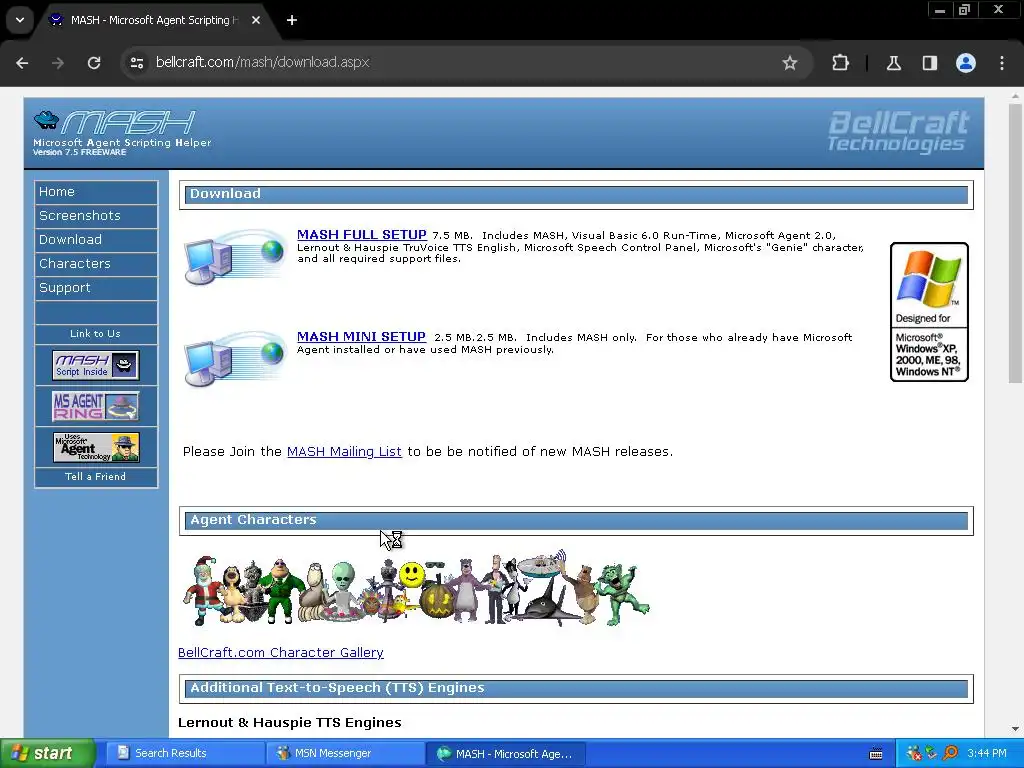Switch to MSN Messenger taskbar window
1024x768 pixels.
pos(345,754)
